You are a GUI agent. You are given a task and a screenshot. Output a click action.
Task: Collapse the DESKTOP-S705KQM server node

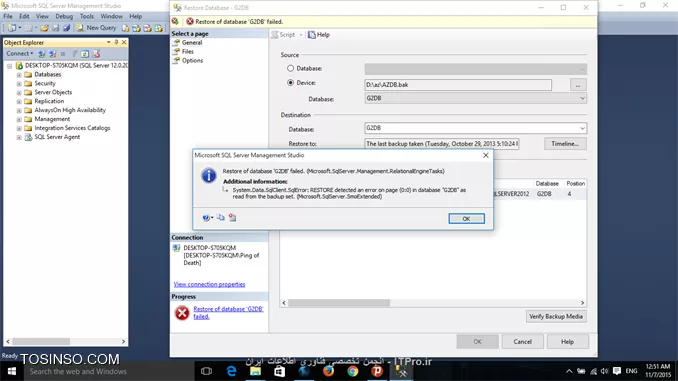(10, 66)
